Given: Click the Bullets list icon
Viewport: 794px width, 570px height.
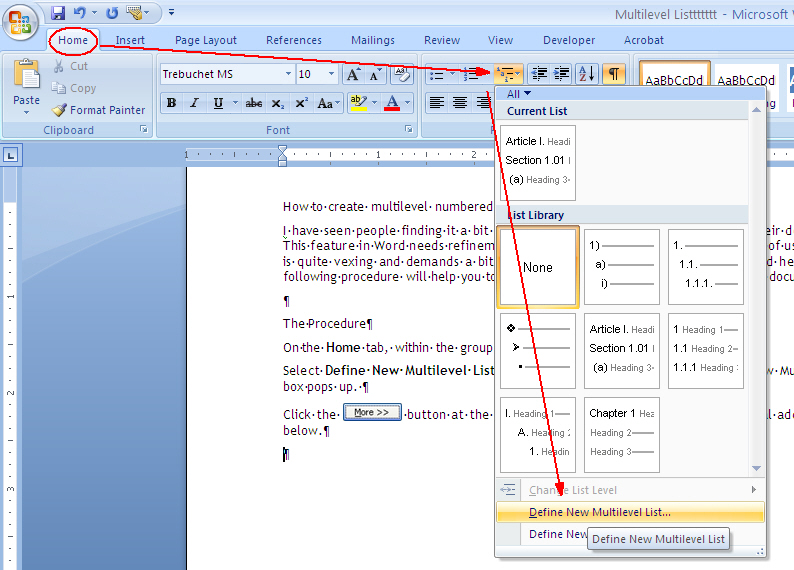Looking at the screenshot, I should [x=436, y=75].
